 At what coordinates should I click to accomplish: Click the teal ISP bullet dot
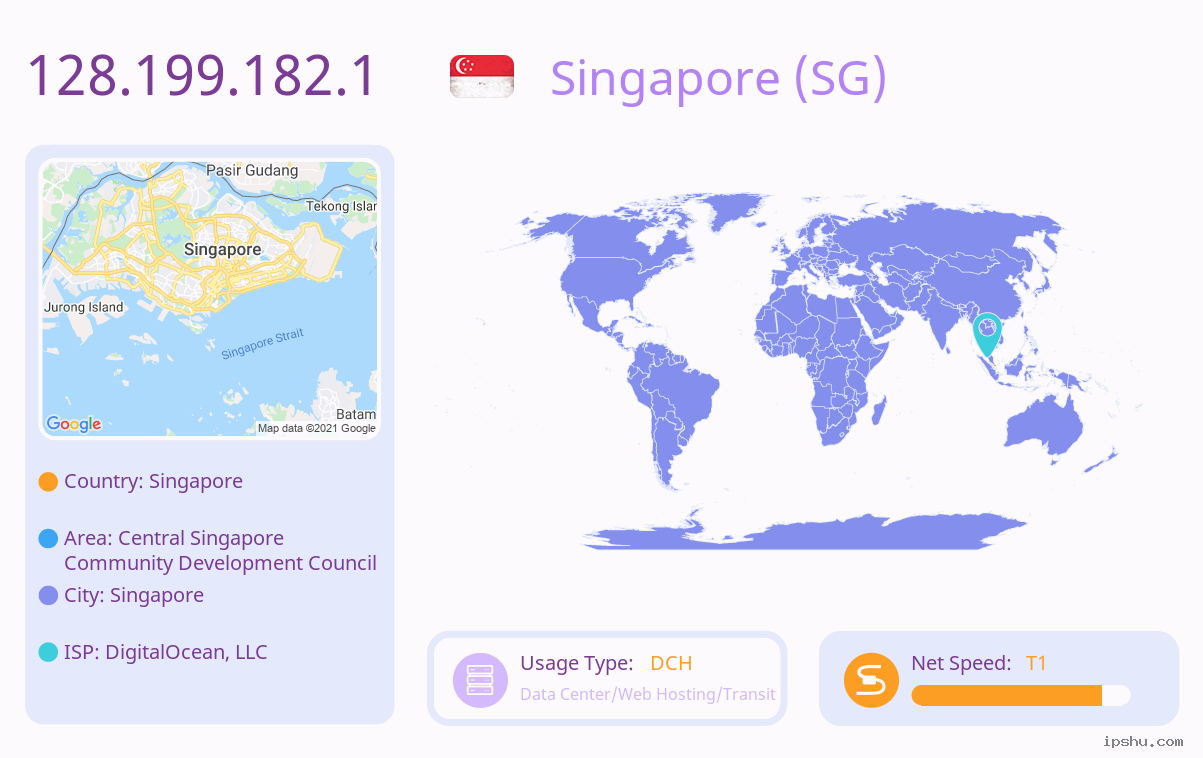pyautogui.click(x=48, y=652)
